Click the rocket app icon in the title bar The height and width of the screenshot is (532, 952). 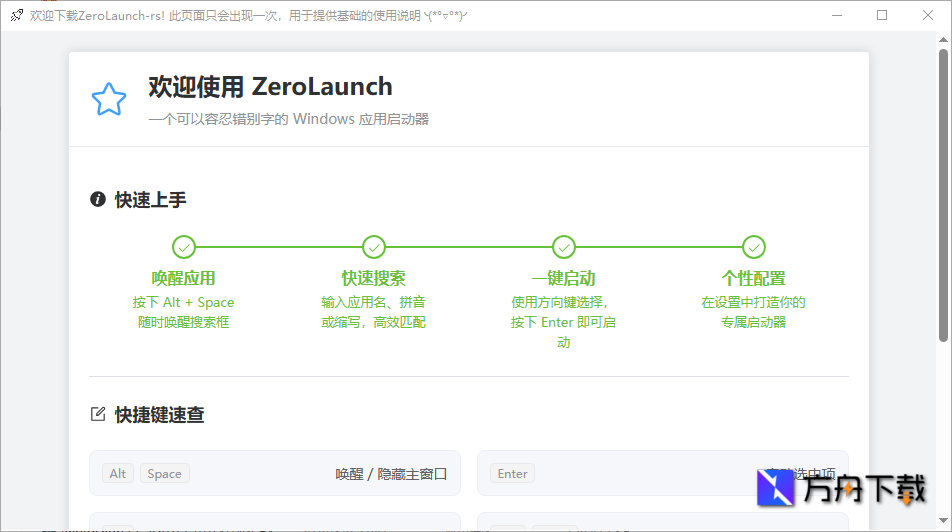click(16, 15)
